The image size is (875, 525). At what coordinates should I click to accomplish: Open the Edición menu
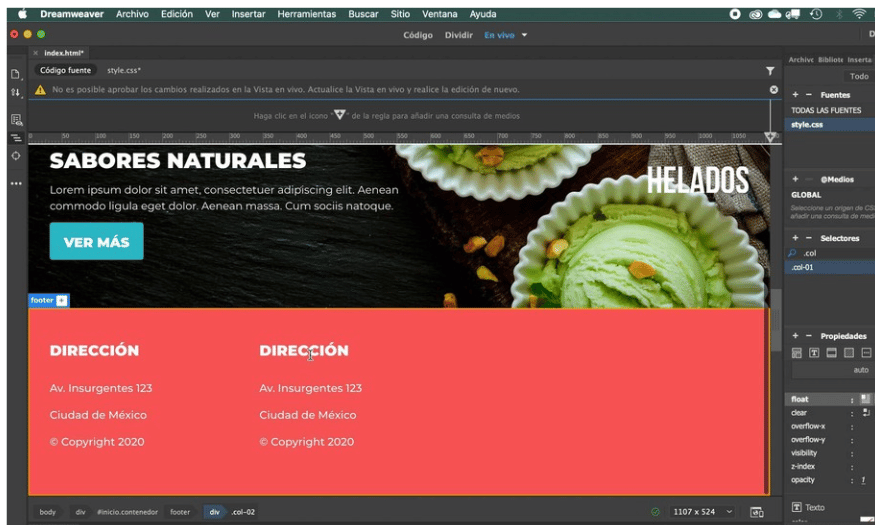tap(177, 15)
